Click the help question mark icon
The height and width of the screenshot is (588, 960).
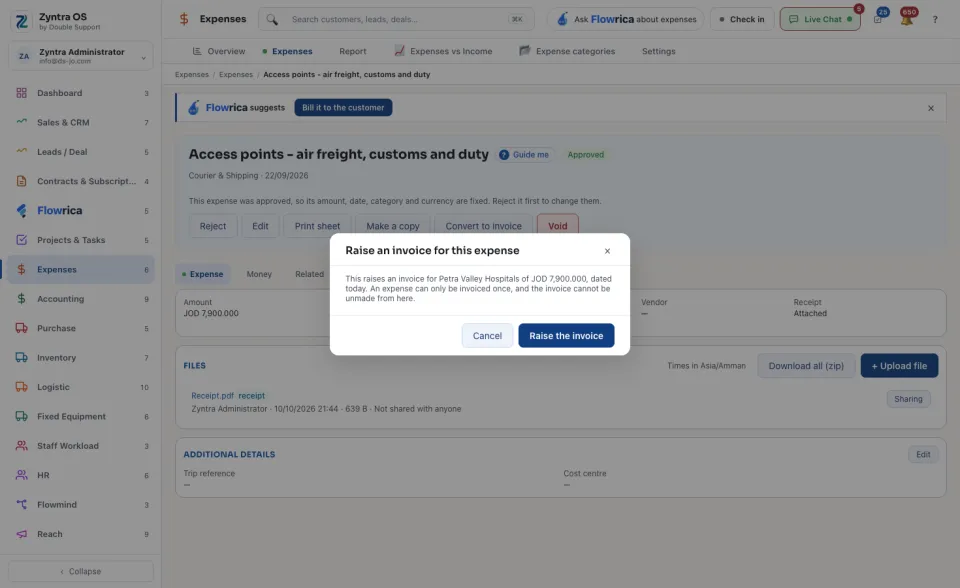pyautogui.click(x=935, y=20)
